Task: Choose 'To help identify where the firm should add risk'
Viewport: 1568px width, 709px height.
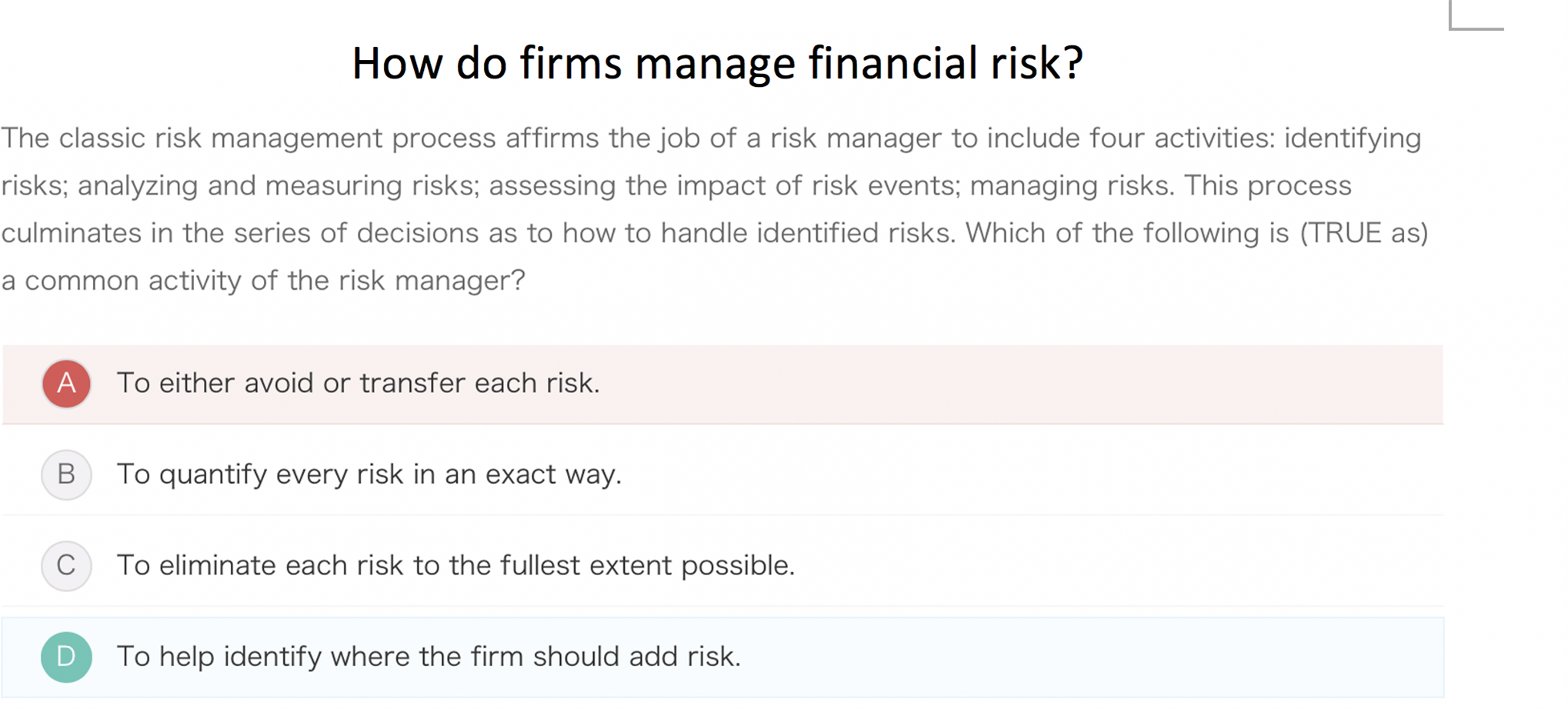Action: click(x=429, y=657)
